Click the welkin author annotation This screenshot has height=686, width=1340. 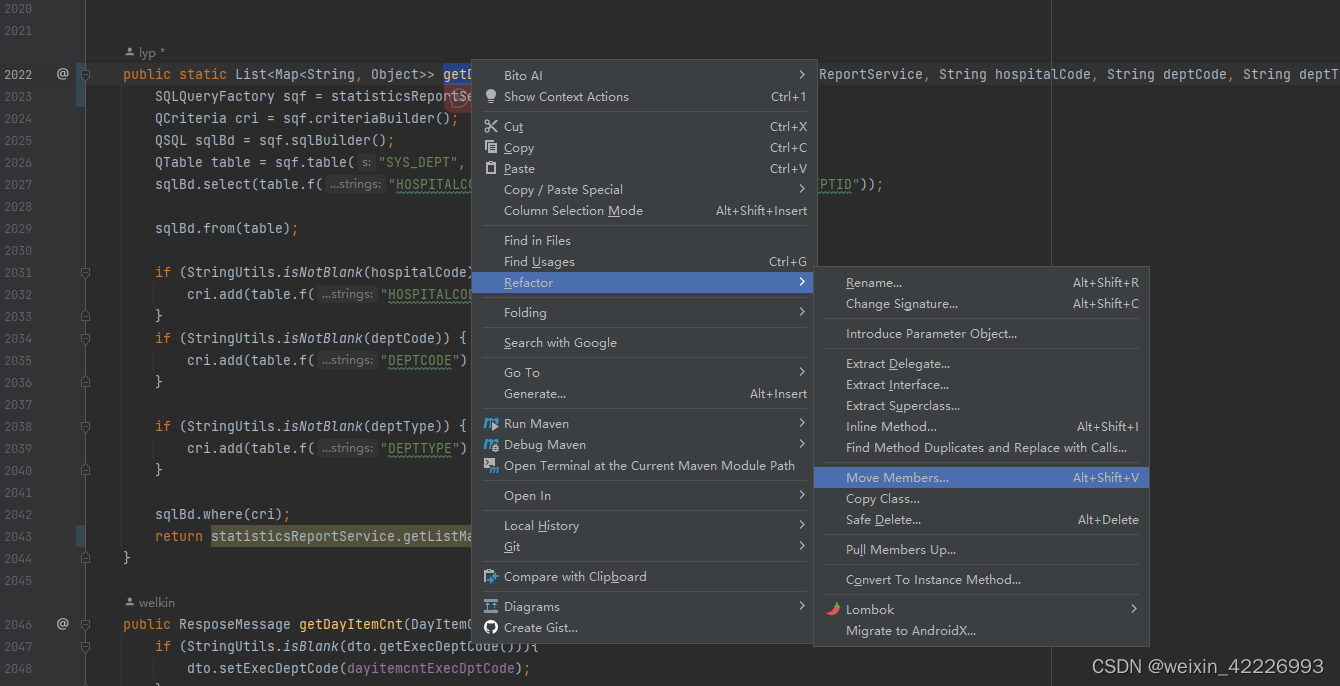coord(155,602)
